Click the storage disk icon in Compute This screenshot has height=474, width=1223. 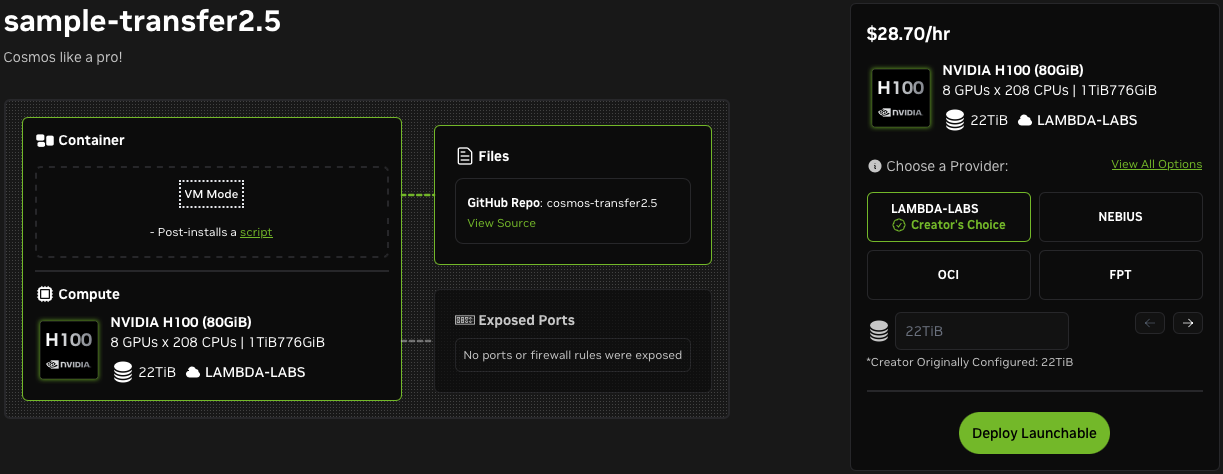pyautogui.click(x=123, y=373)
